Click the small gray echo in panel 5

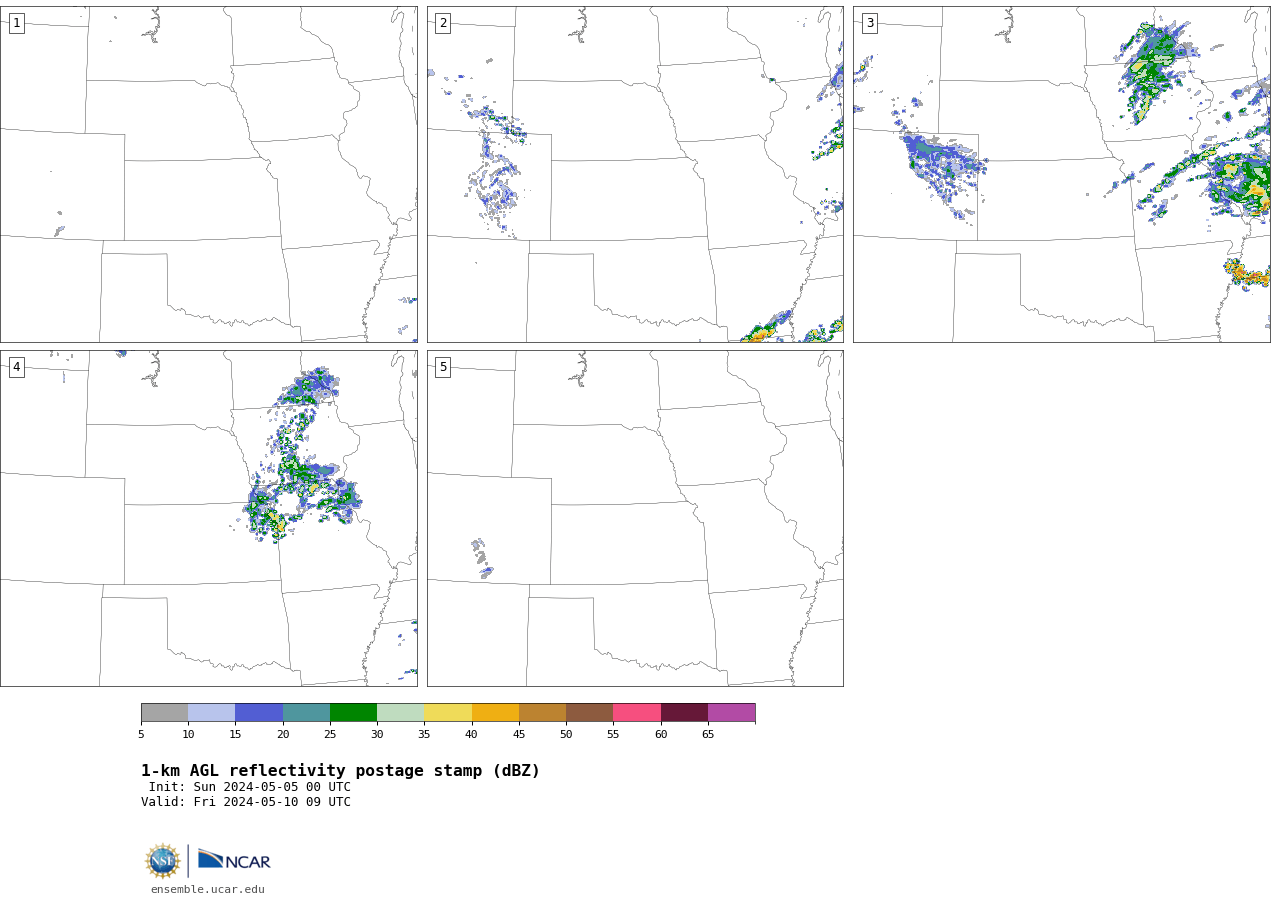coord(482,558)
